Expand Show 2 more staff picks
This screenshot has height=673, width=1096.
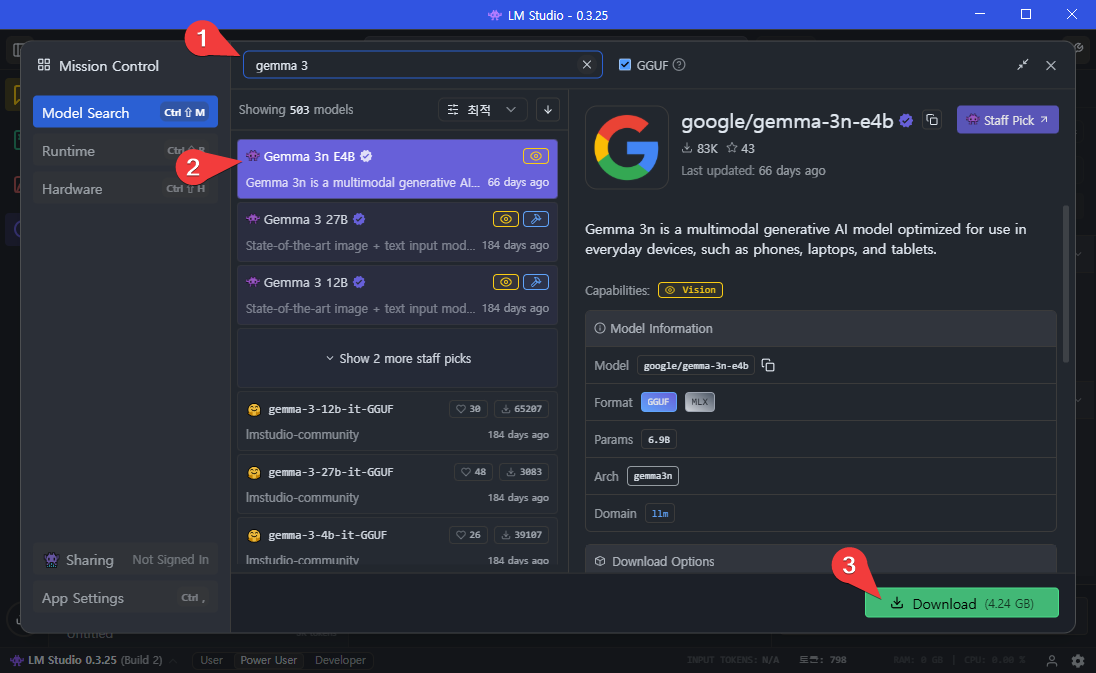397,358
